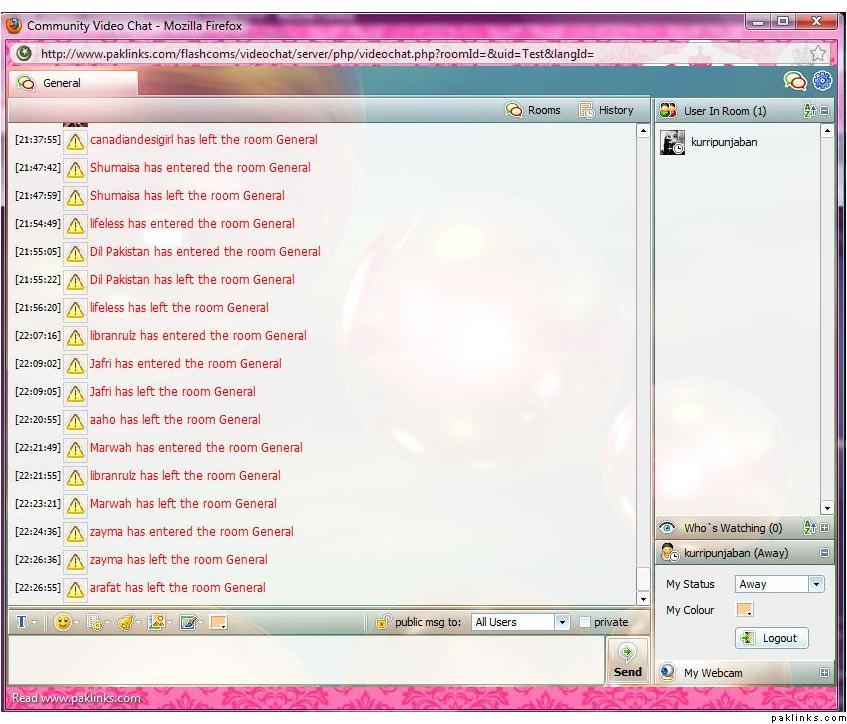
Task: Open the My Status dropdown showing Away
Action: (x=816, y=584)
